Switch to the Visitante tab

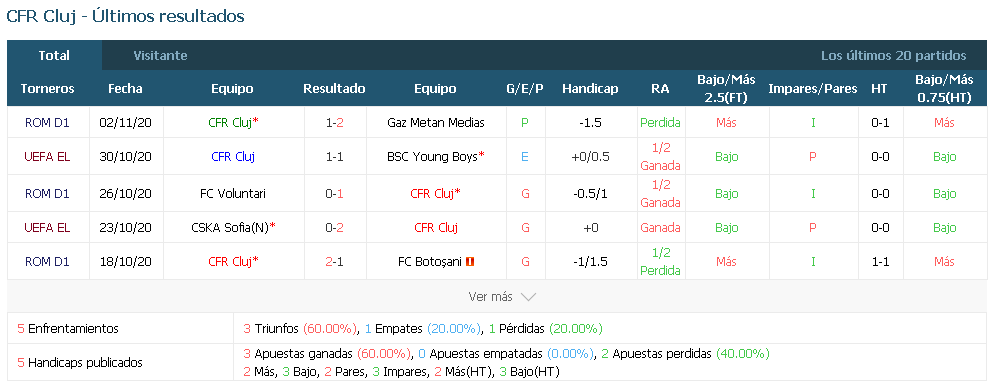pos(160,55)
